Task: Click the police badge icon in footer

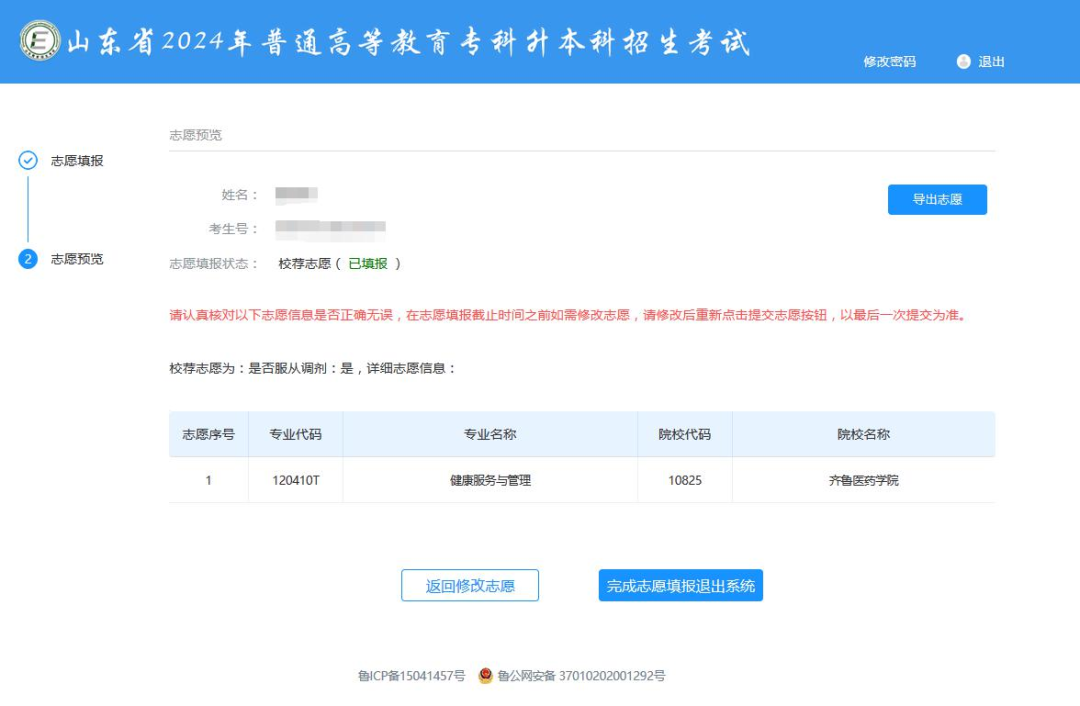Action: pos(486,676)
